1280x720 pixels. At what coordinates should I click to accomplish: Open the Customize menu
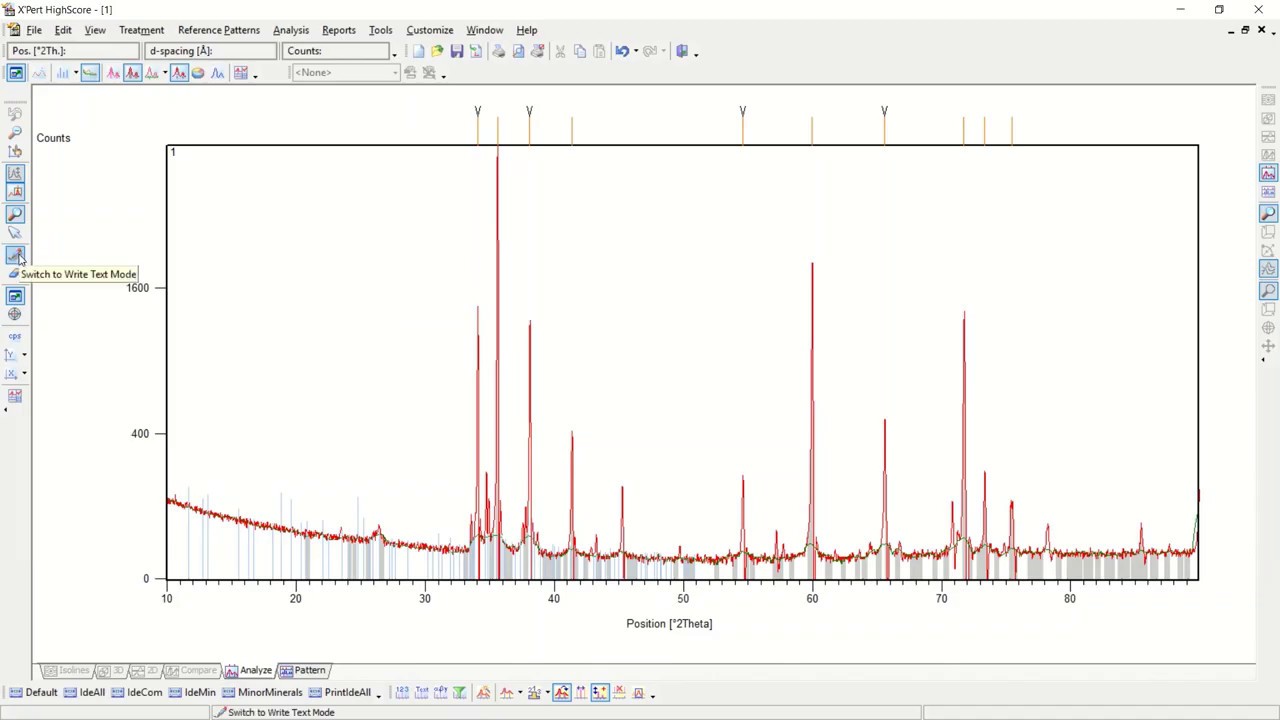tap(430, 30)
